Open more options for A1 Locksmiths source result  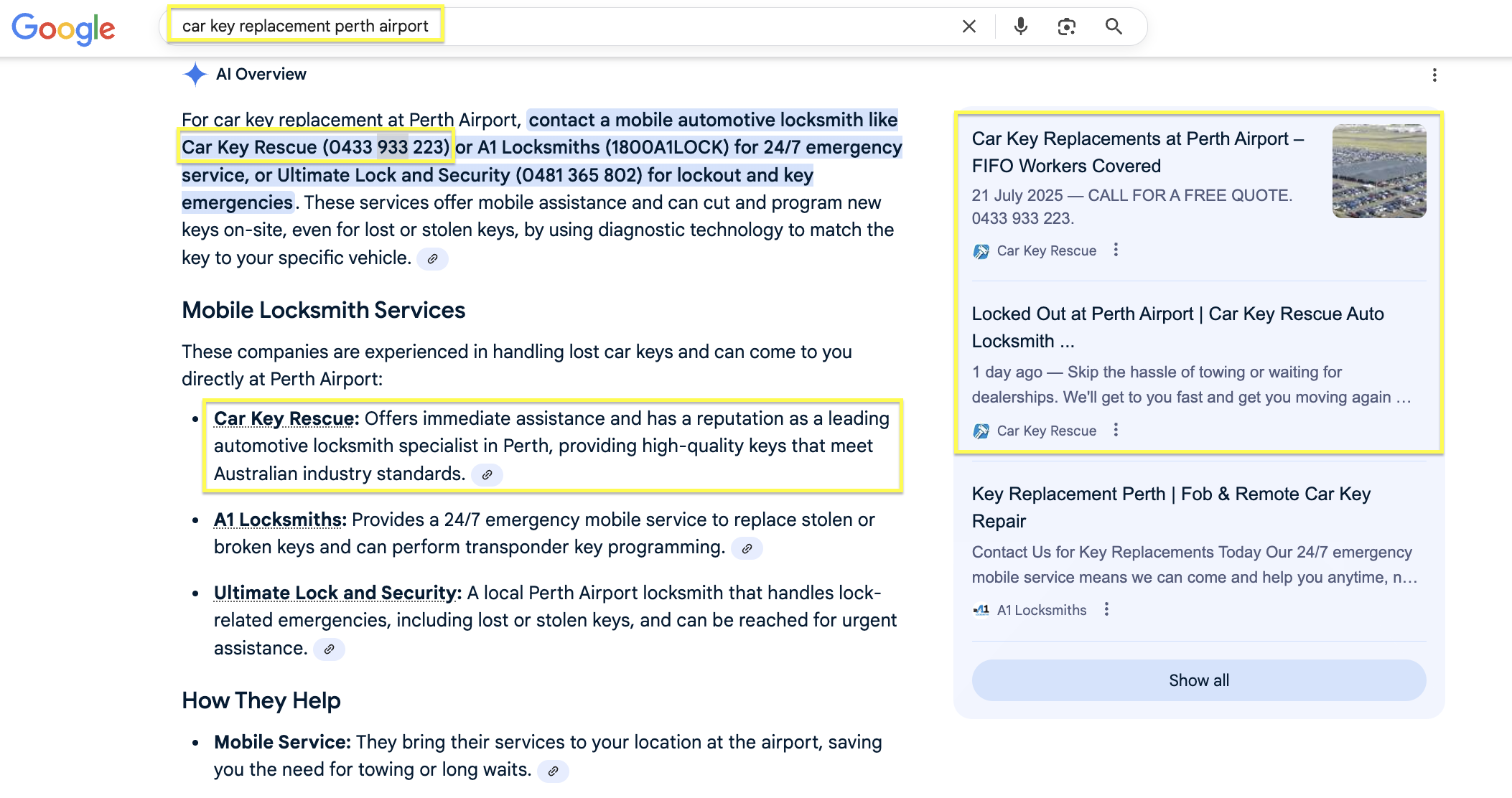(x=1106, y=609)
